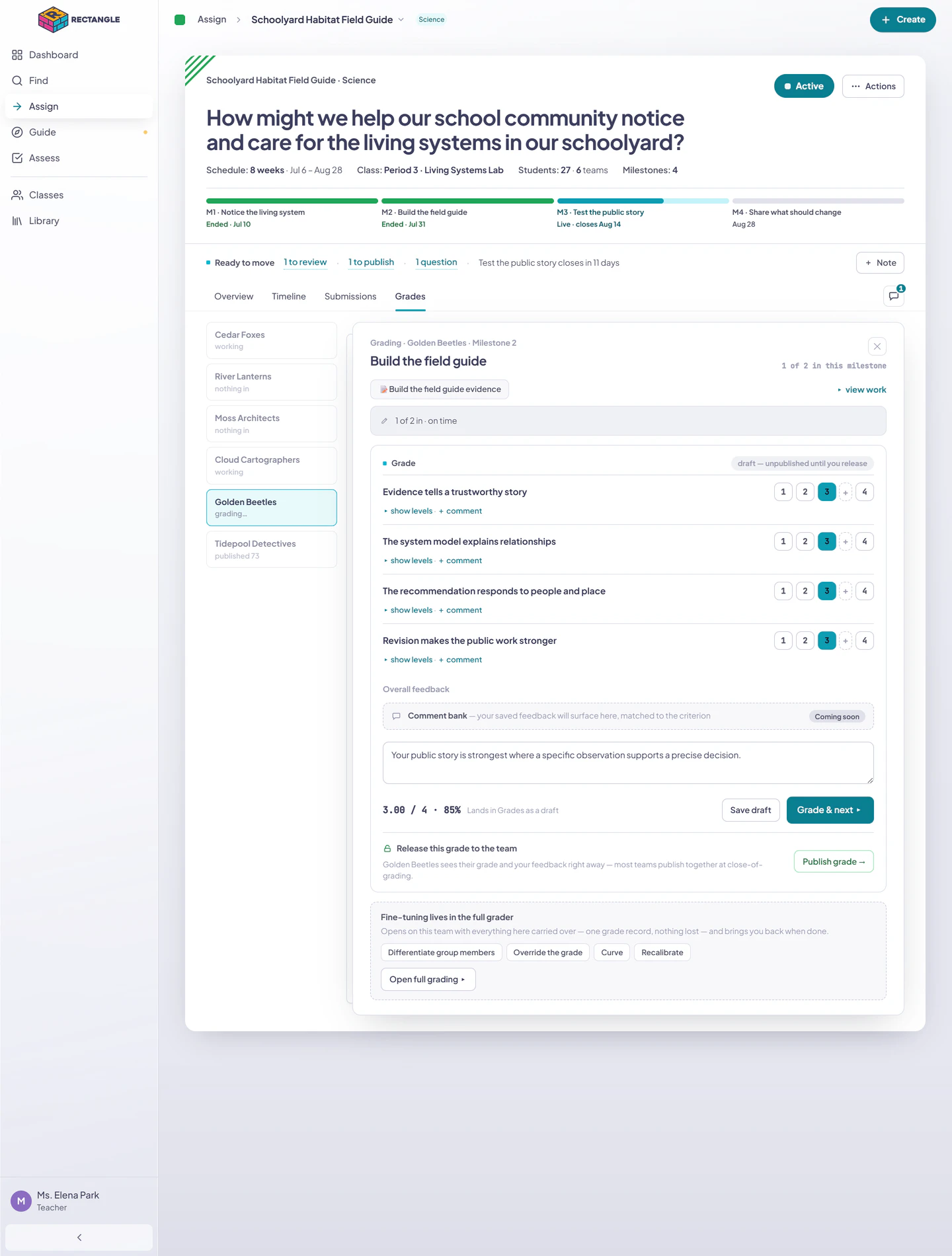The image size is (952, 1256).
Task: Expand show levels for recommendation criterion
Action: coord(409,610)
